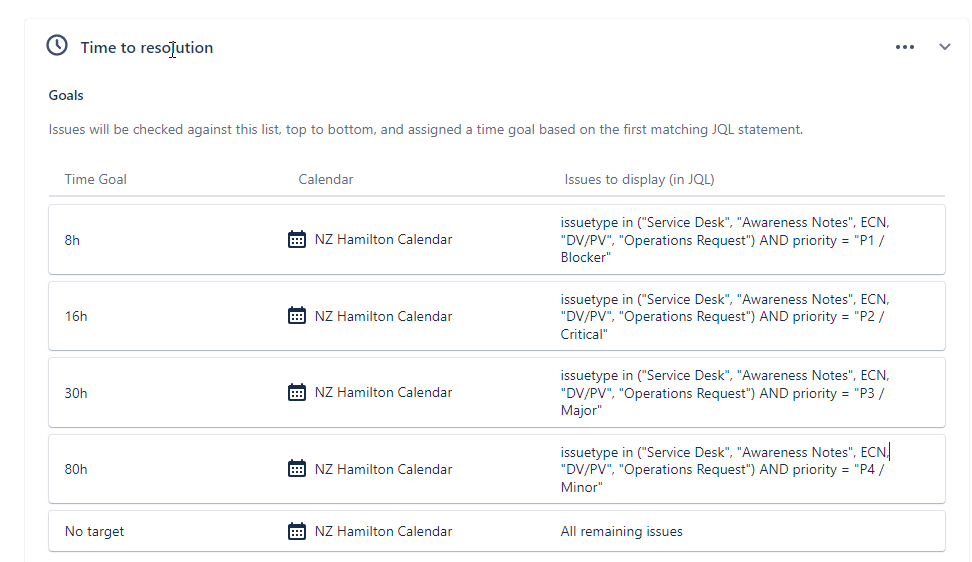Click the P2 / Critical JQL statement

pyautogui.click(x=725, y=317)
